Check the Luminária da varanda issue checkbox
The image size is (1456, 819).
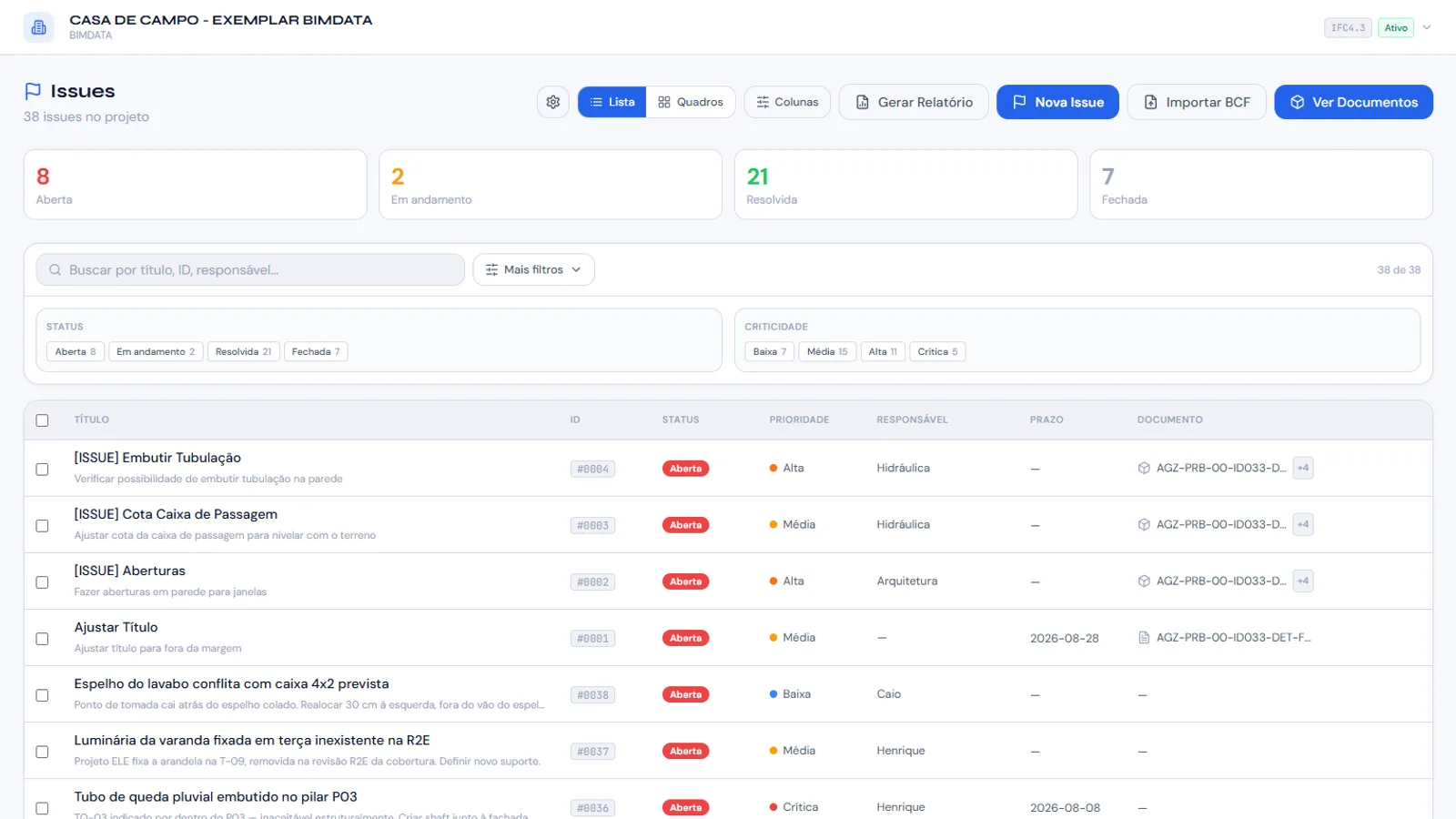42,751
